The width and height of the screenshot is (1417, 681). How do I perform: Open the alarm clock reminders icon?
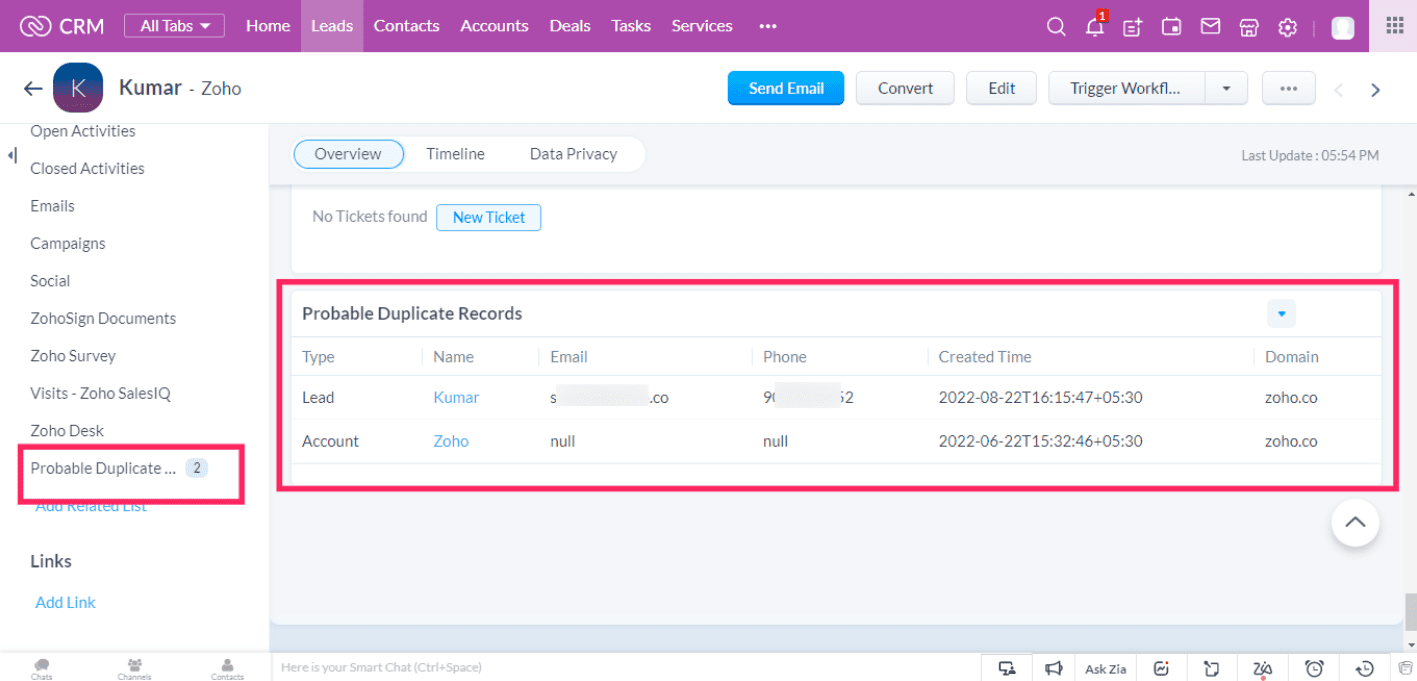(x=1314, y=668)
